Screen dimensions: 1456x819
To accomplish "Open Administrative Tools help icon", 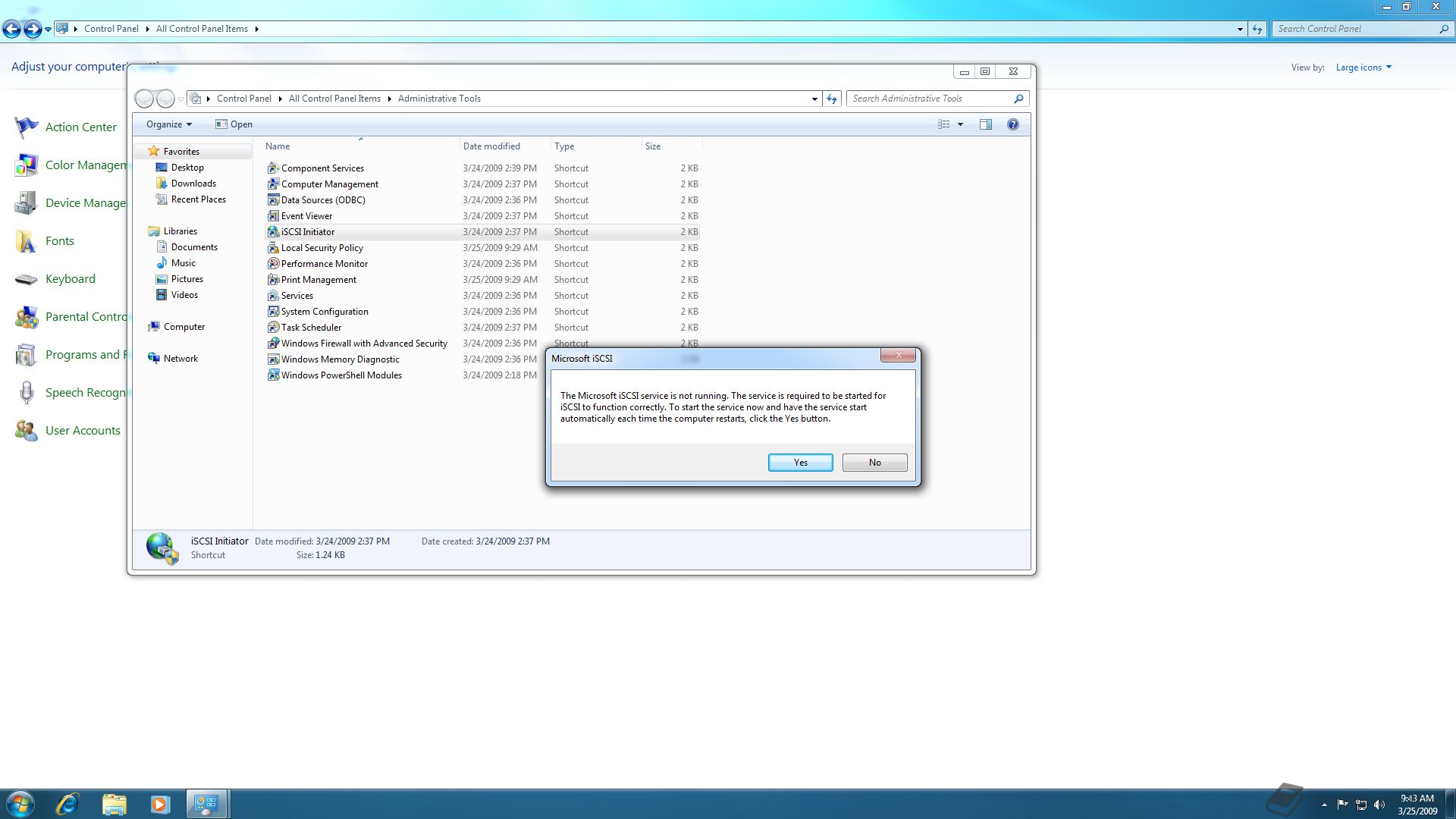I will [1012, 124].
